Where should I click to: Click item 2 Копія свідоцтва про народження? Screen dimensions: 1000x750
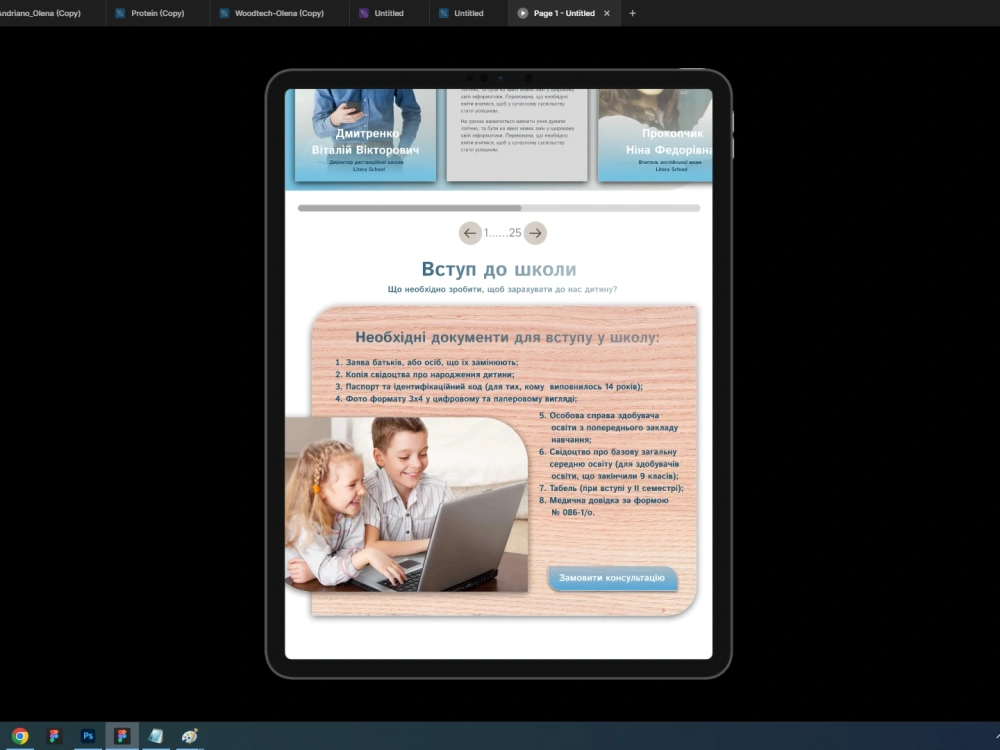pos(425,374)
